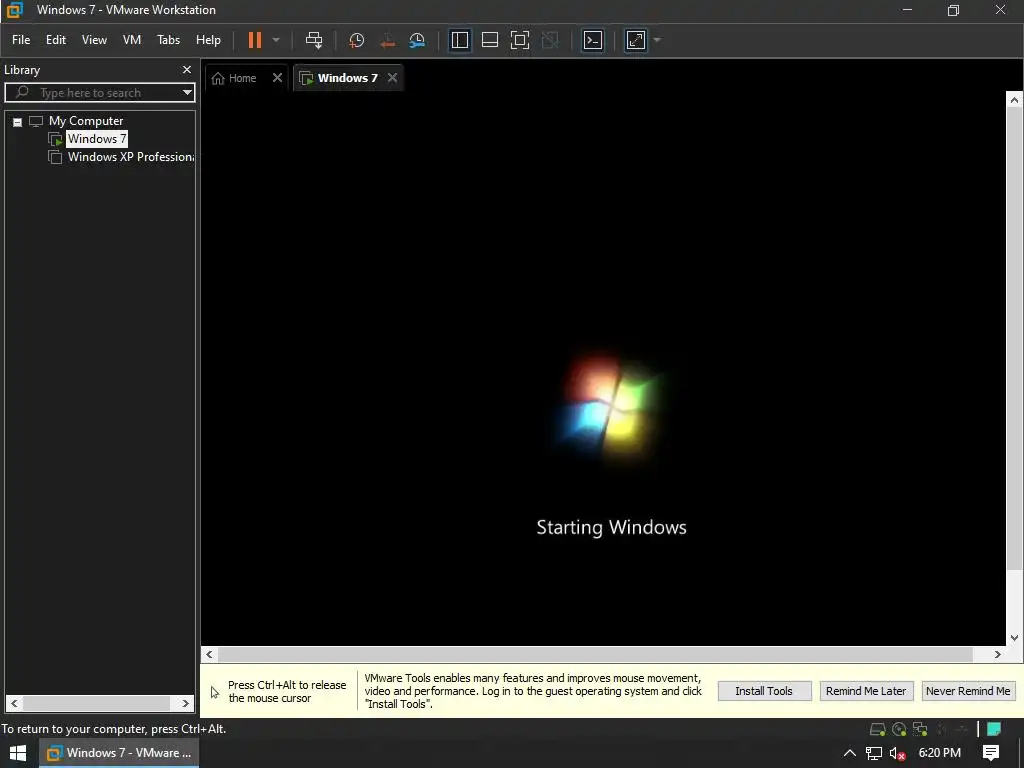The image size is (1024, 768).
Task: Click the Install Tools button
Action: [764, 691]
